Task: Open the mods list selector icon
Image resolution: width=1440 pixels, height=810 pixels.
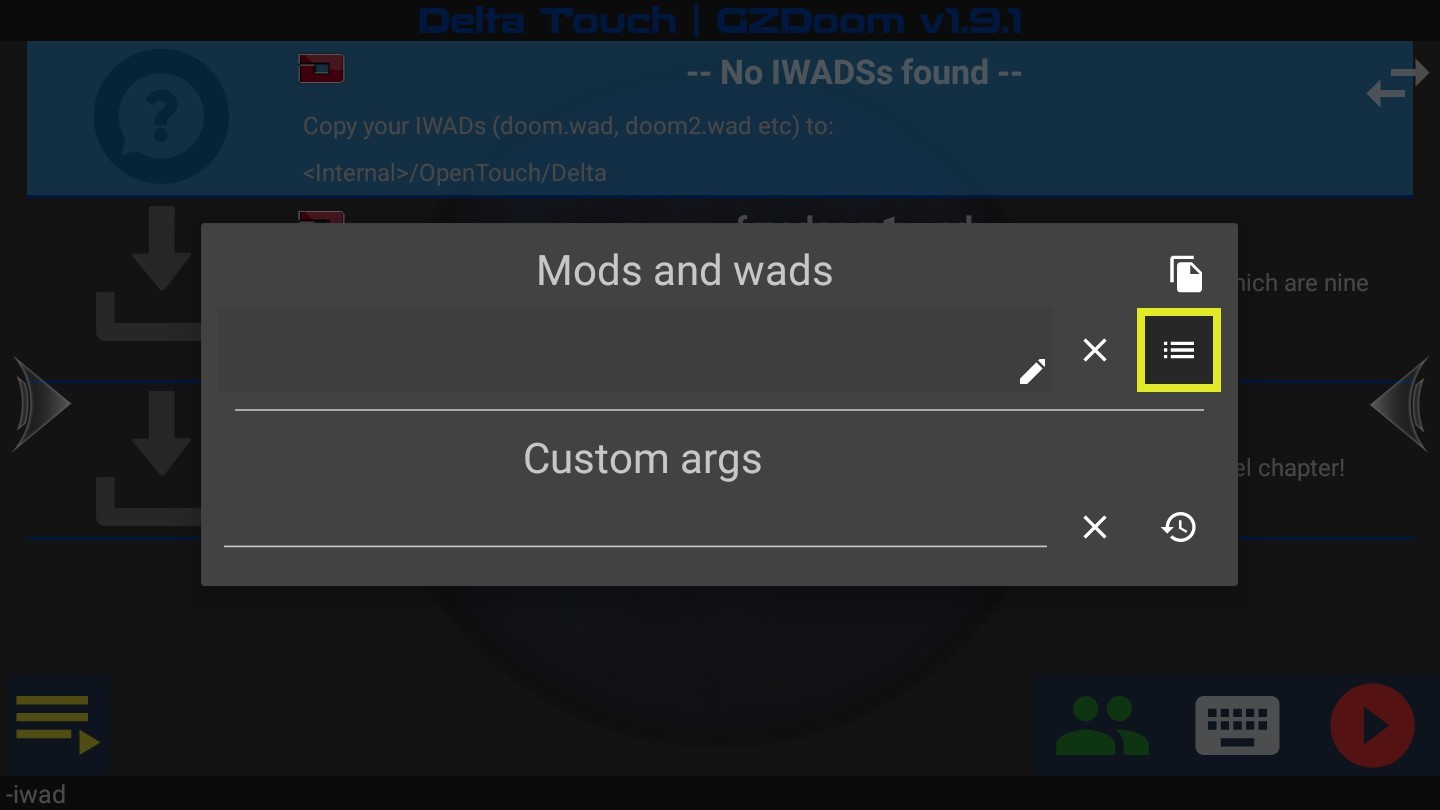Action: 1179,350
